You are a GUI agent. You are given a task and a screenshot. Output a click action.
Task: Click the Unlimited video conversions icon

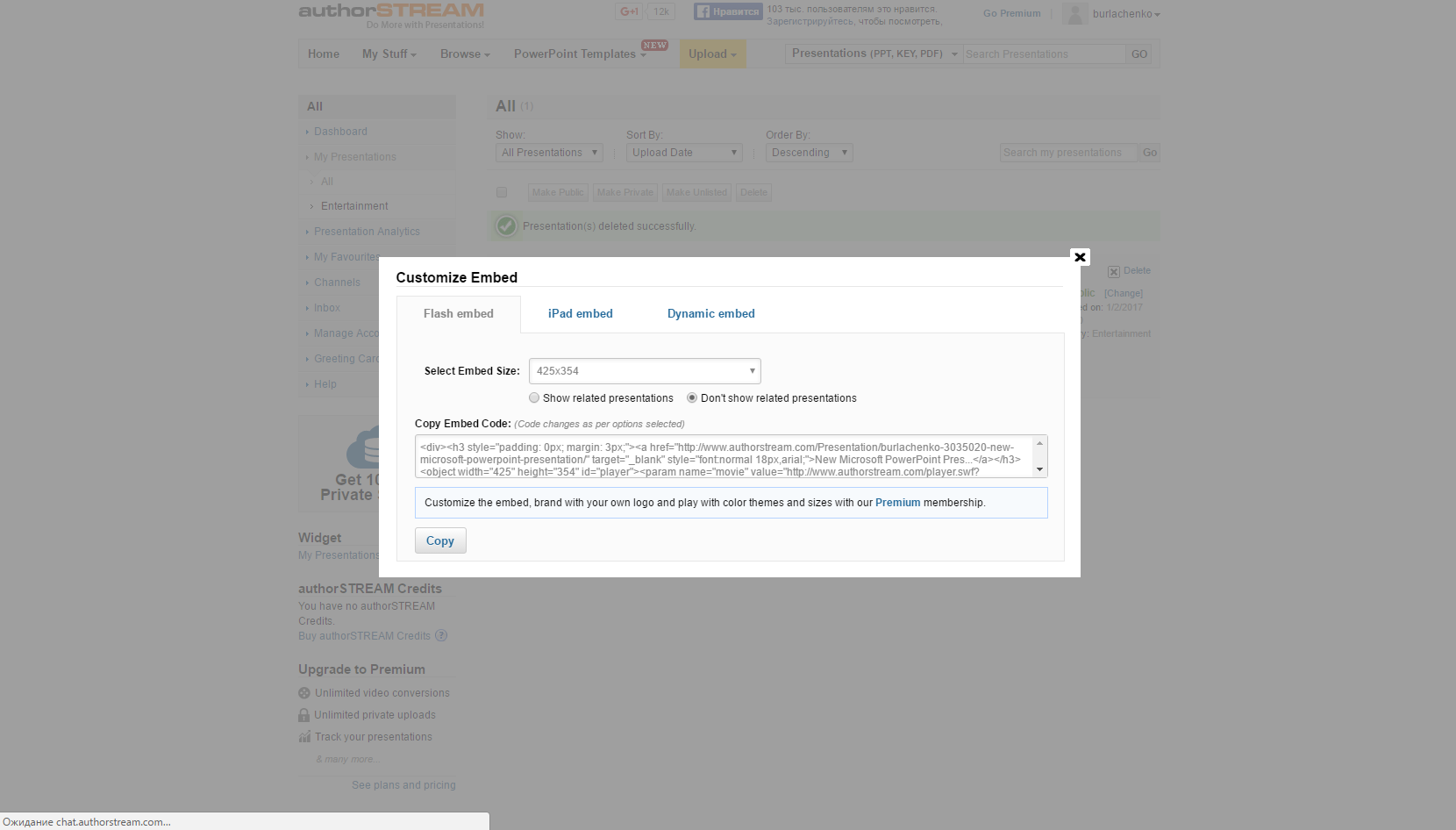pos(304,693)
